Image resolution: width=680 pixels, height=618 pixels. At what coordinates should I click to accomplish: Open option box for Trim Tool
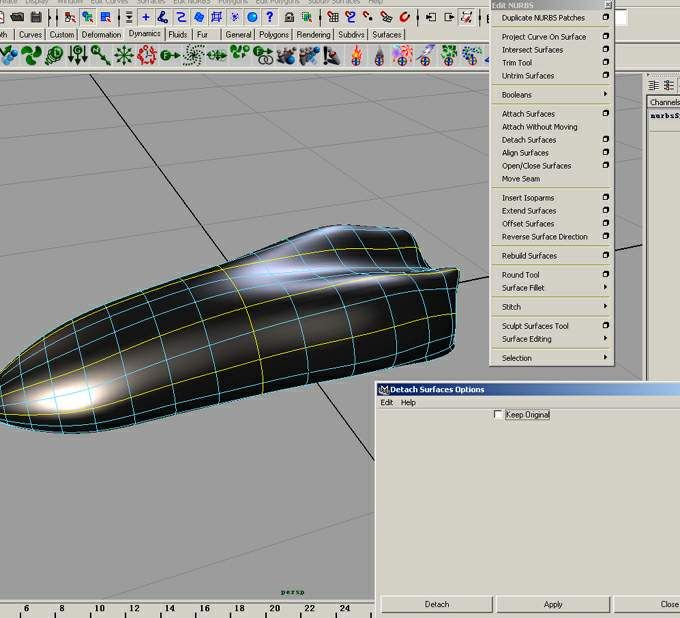(606, 62)
